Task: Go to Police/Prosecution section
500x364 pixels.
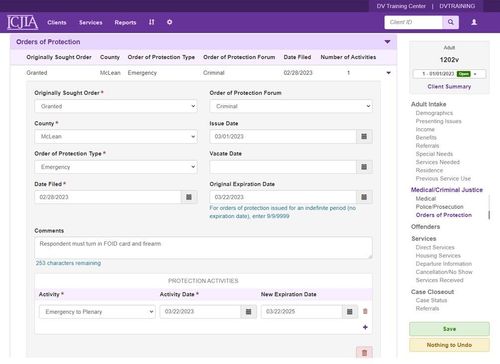Action: 440,207
